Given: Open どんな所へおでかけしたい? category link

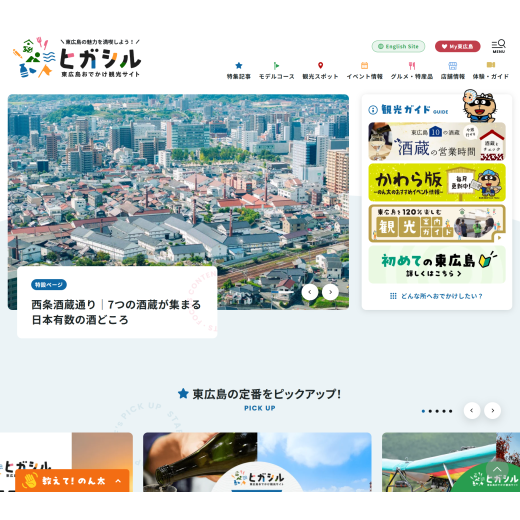Looking at the screenshot, I should [436, 296].
